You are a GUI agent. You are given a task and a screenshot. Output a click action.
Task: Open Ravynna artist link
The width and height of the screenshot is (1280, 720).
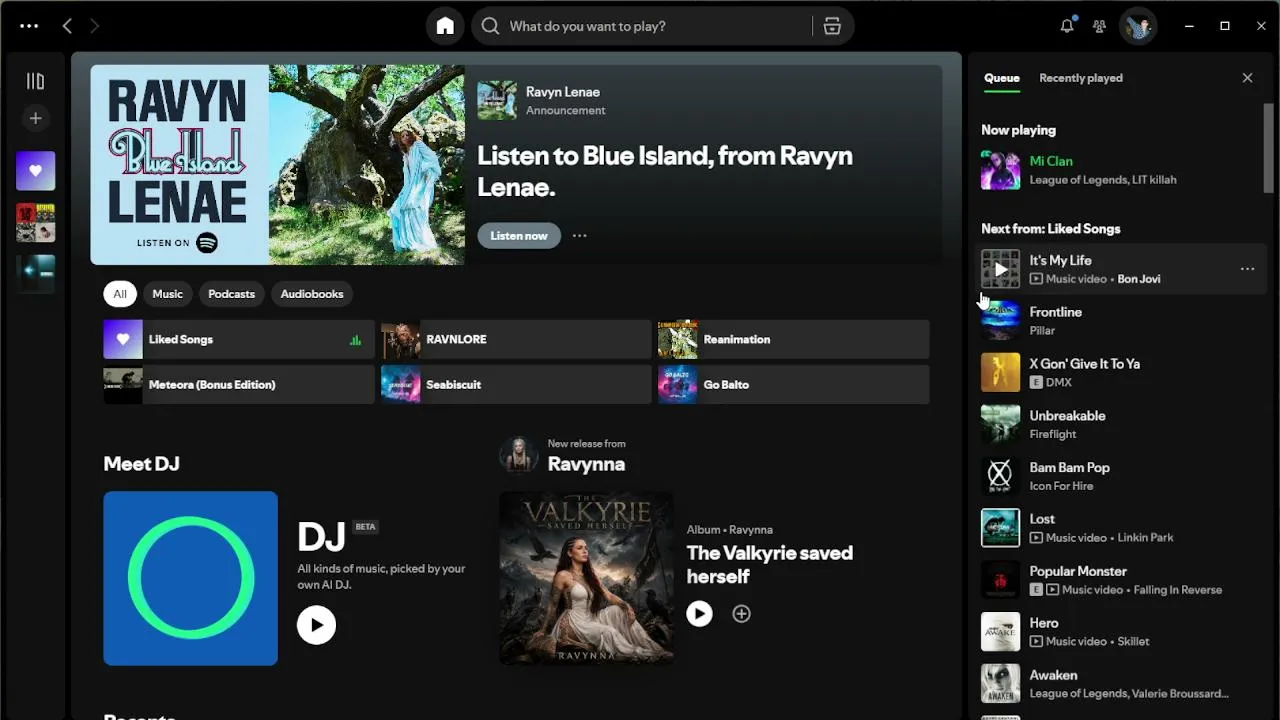pyautogui.click(x=586, y=464)
